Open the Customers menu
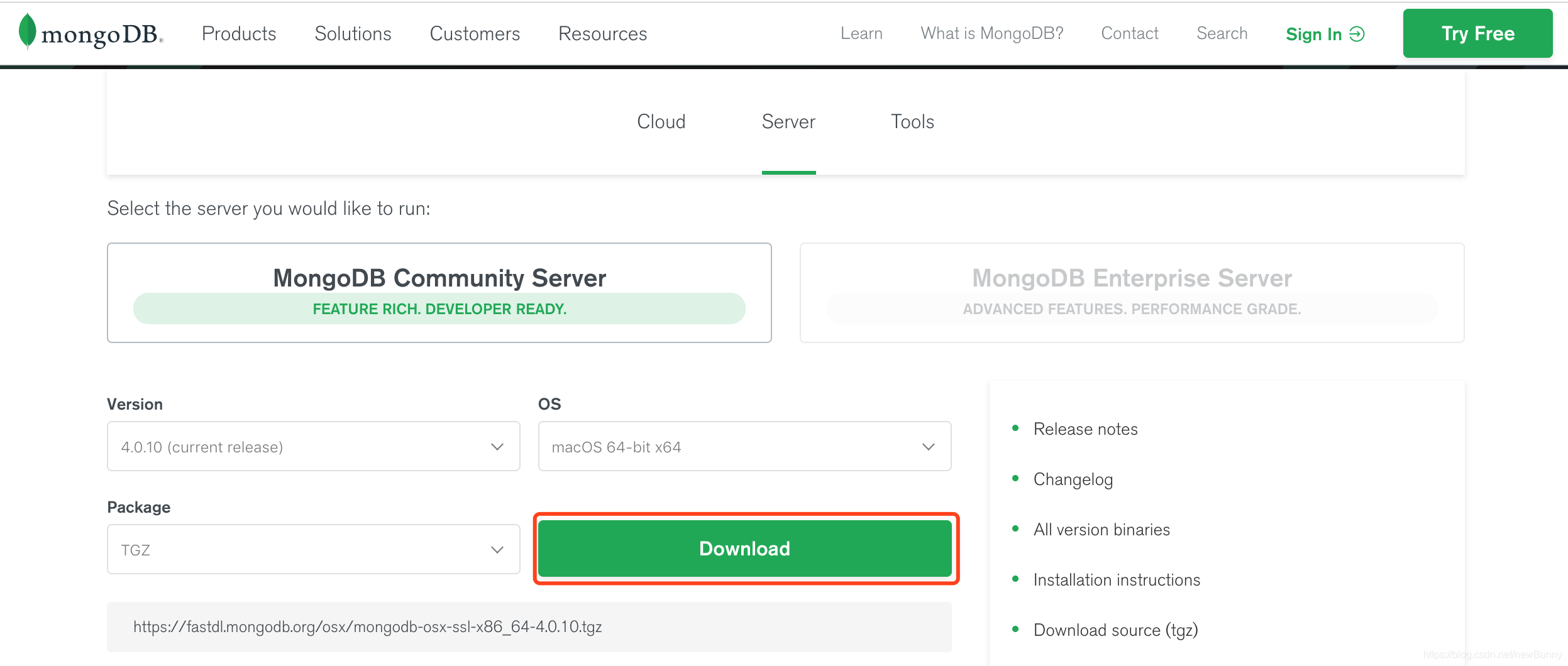The height and width of the screenshot is (666, 1568). 474,33
